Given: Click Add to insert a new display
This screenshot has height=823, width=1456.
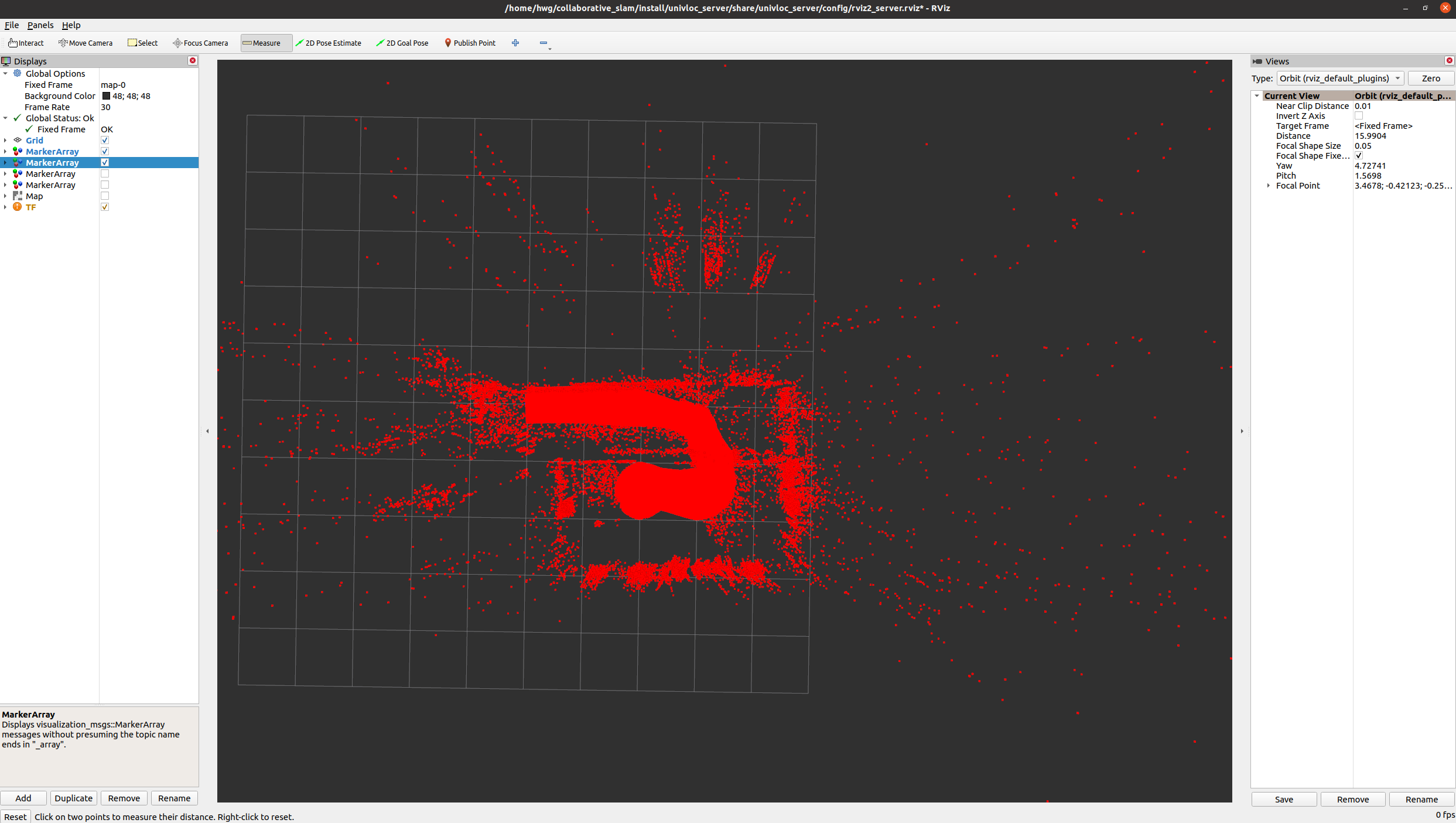Looking at the screenshot, I should [x=23, y=798].
